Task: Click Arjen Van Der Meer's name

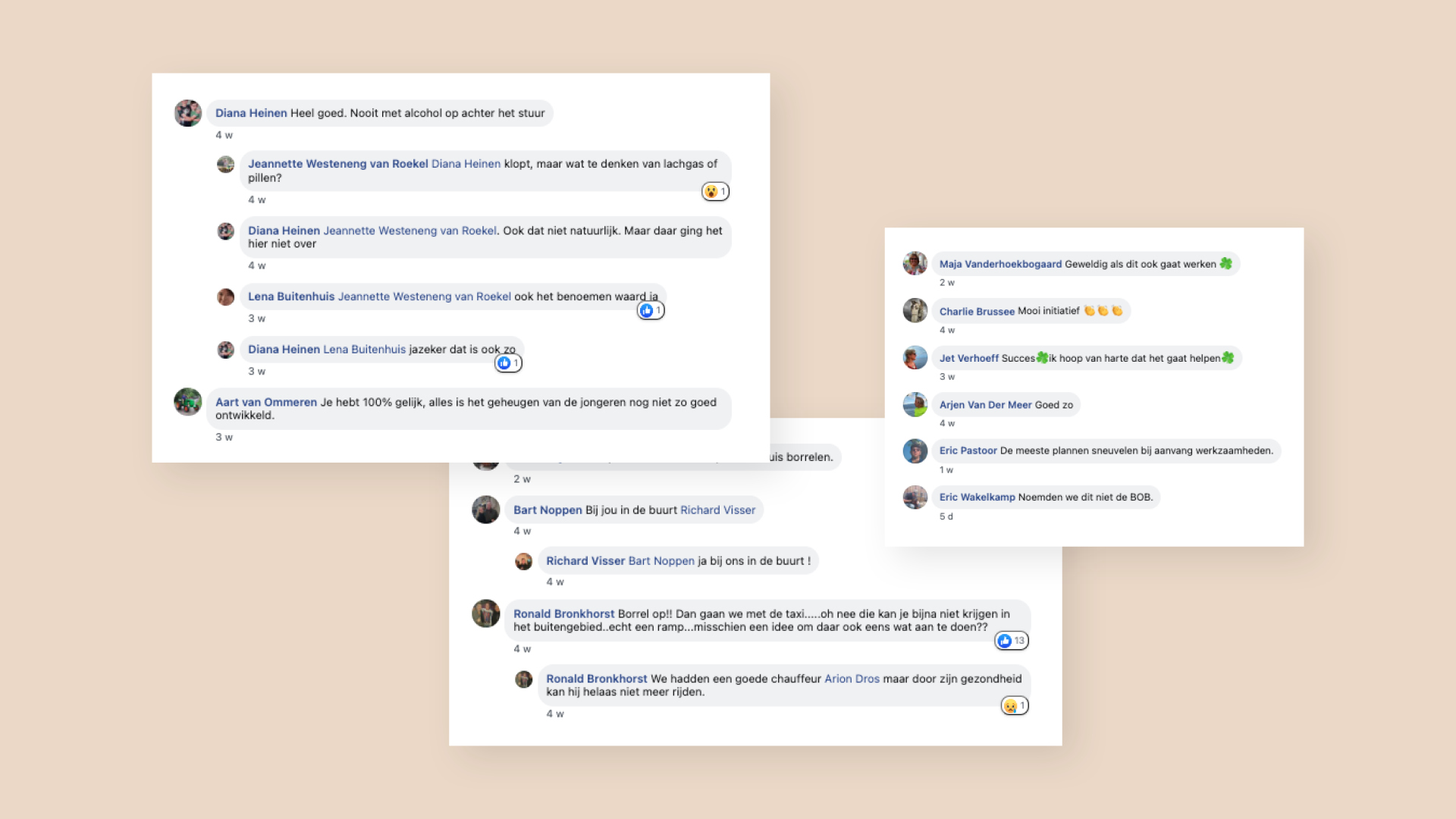Action: (985, 405)
